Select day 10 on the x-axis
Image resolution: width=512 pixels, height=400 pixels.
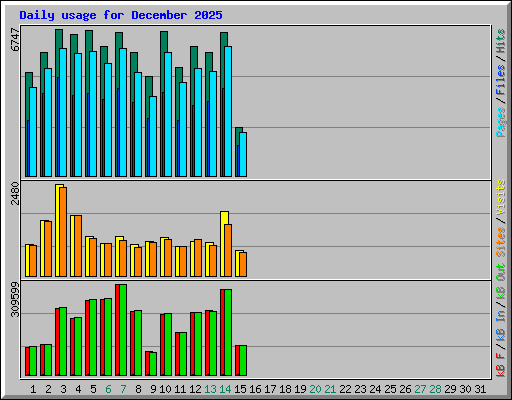[x=165, y=389]
